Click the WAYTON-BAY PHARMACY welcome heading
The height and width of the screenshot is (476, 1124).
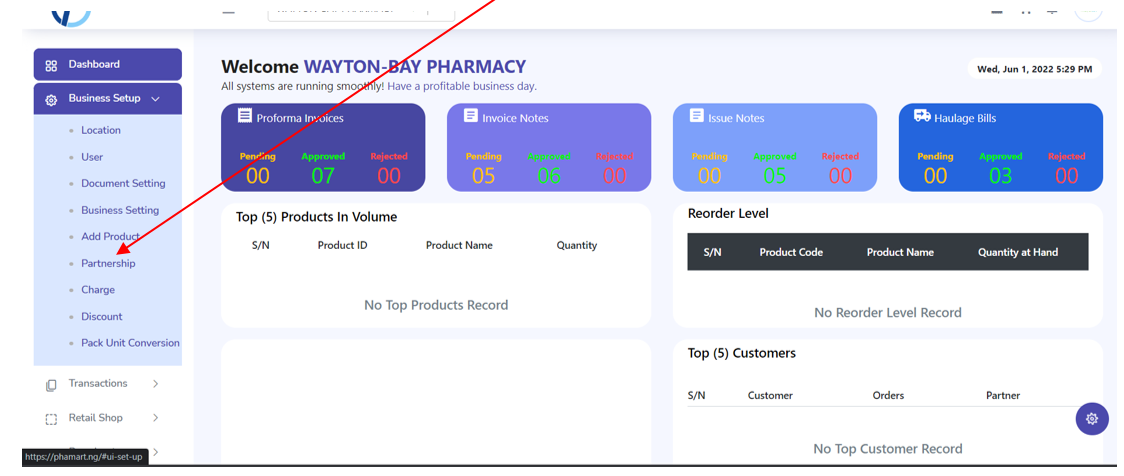click(x=415, y=67)
